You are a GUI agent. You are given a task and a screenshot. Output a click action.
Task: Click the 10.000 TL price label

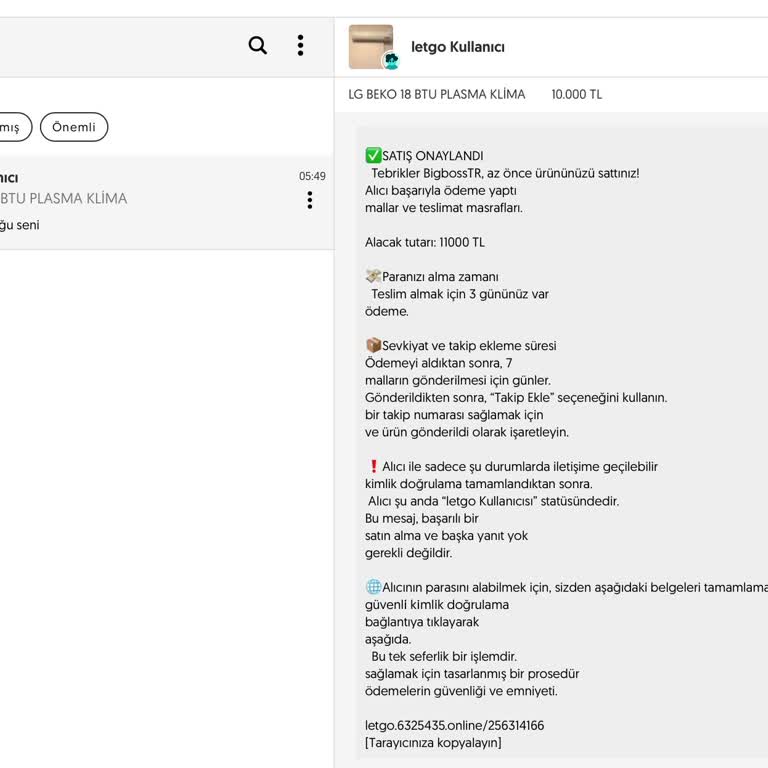[x=577, y=95]
